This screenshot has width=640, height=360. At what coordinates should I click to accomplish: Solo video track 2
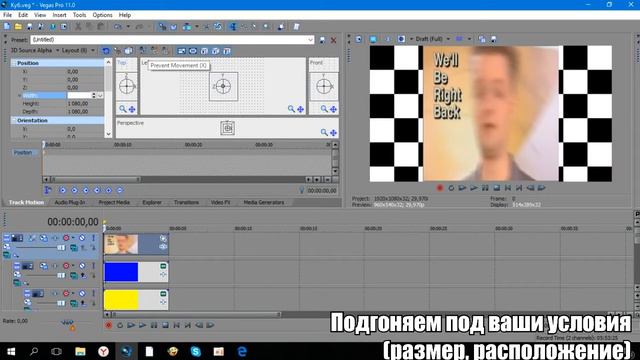pyautogui.click(x=93, y=266)
